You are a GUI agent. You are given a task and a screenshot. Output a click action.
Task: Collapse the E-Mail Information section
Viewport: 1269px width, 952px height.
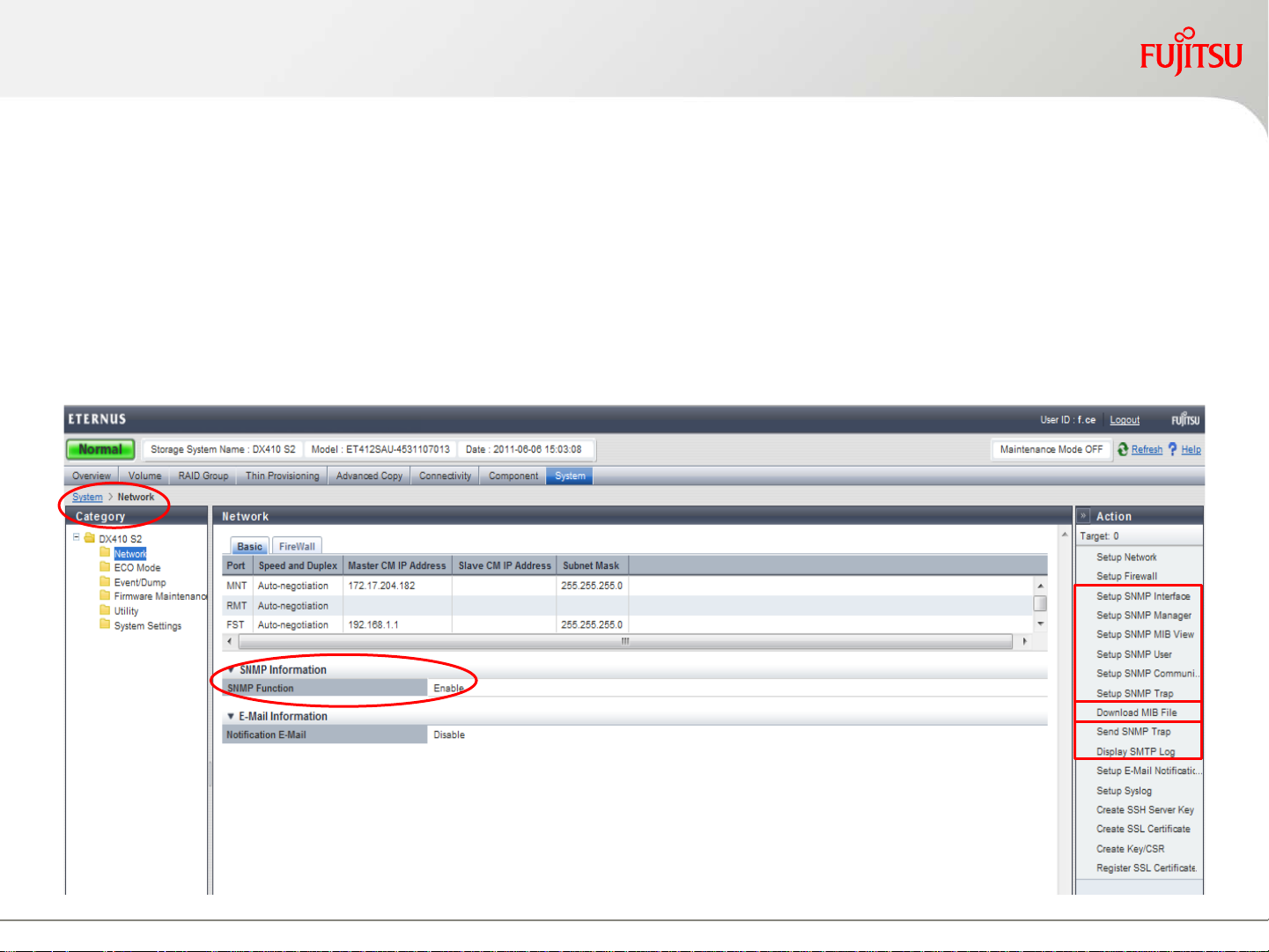231,717
